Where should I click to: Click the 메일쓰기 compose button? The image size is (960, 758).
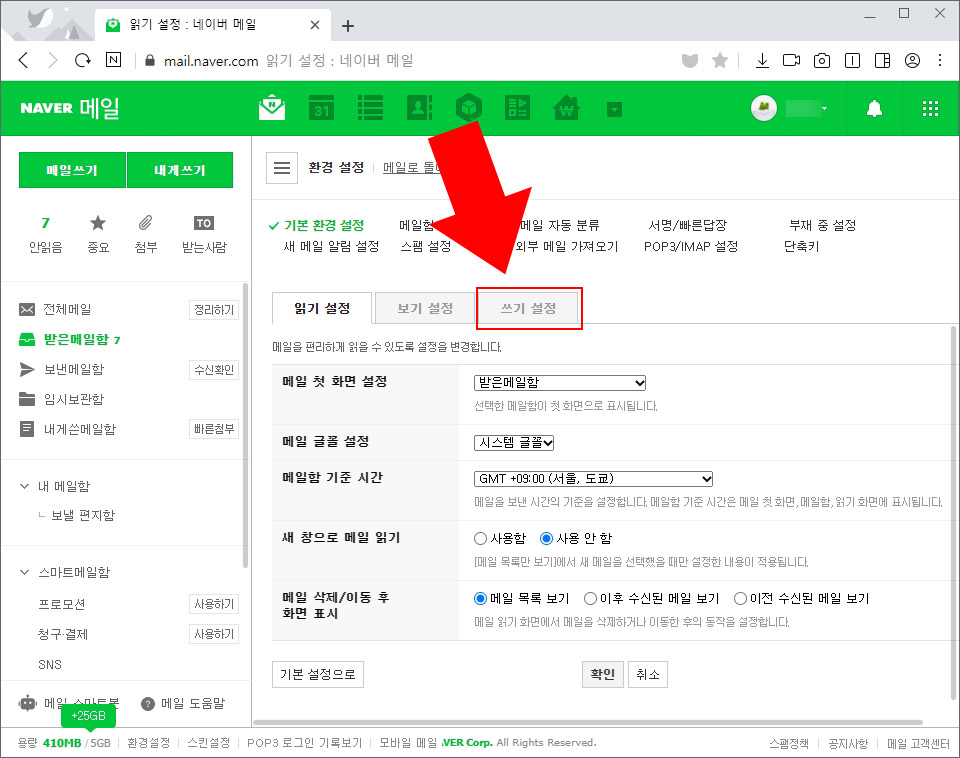tap(72, 169)
